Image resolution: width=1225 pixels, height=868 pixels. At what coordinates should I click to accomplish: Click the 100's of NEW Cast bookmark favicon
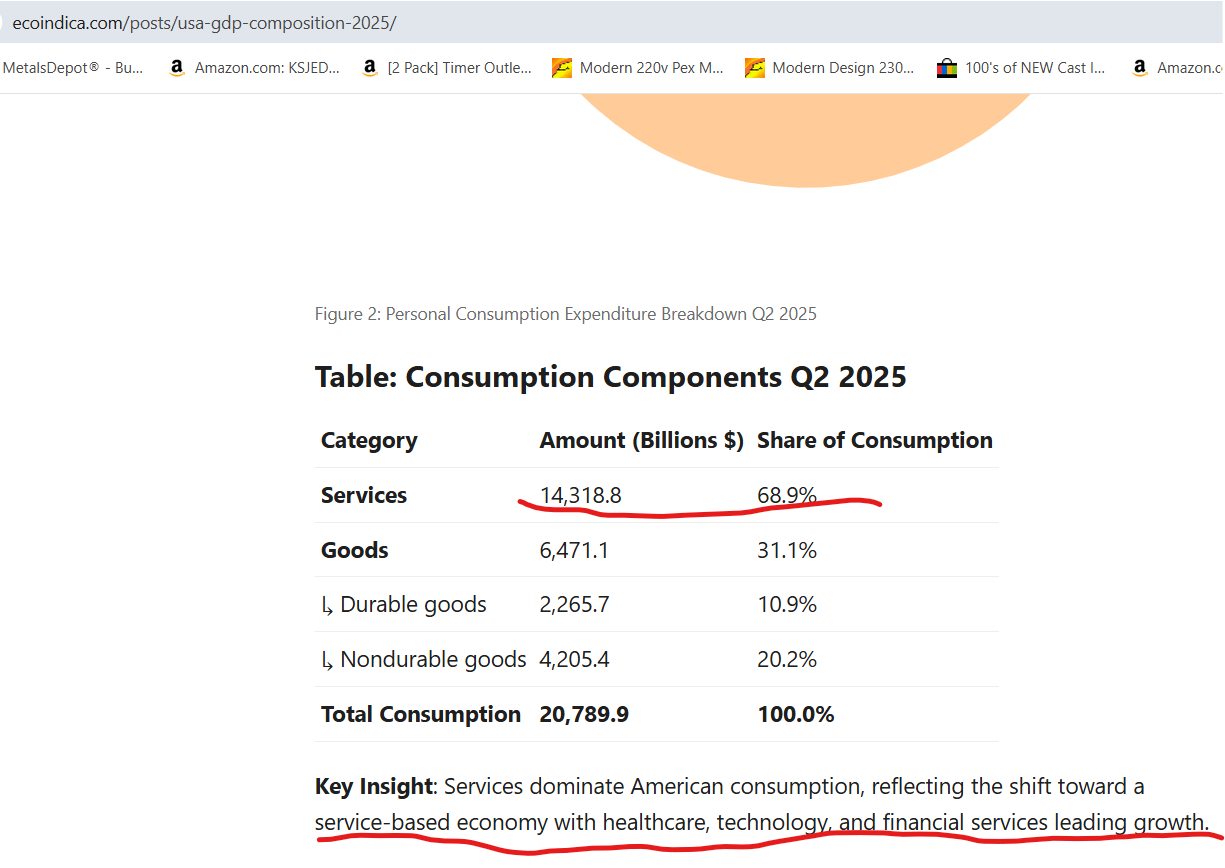[x=947, y=68]
